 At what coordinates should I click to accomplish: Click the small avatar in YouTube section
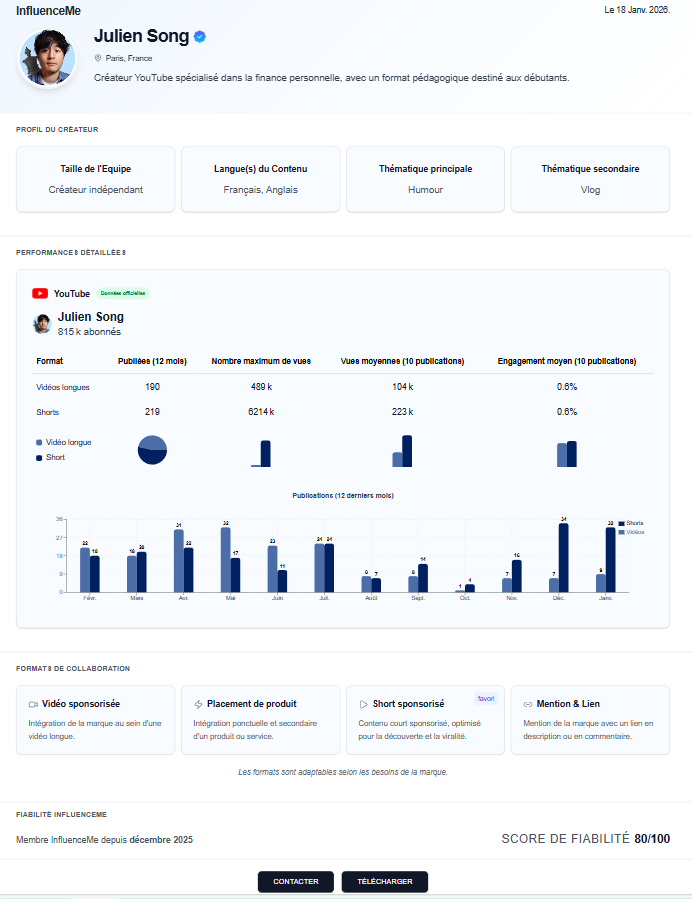click(43, 324)
